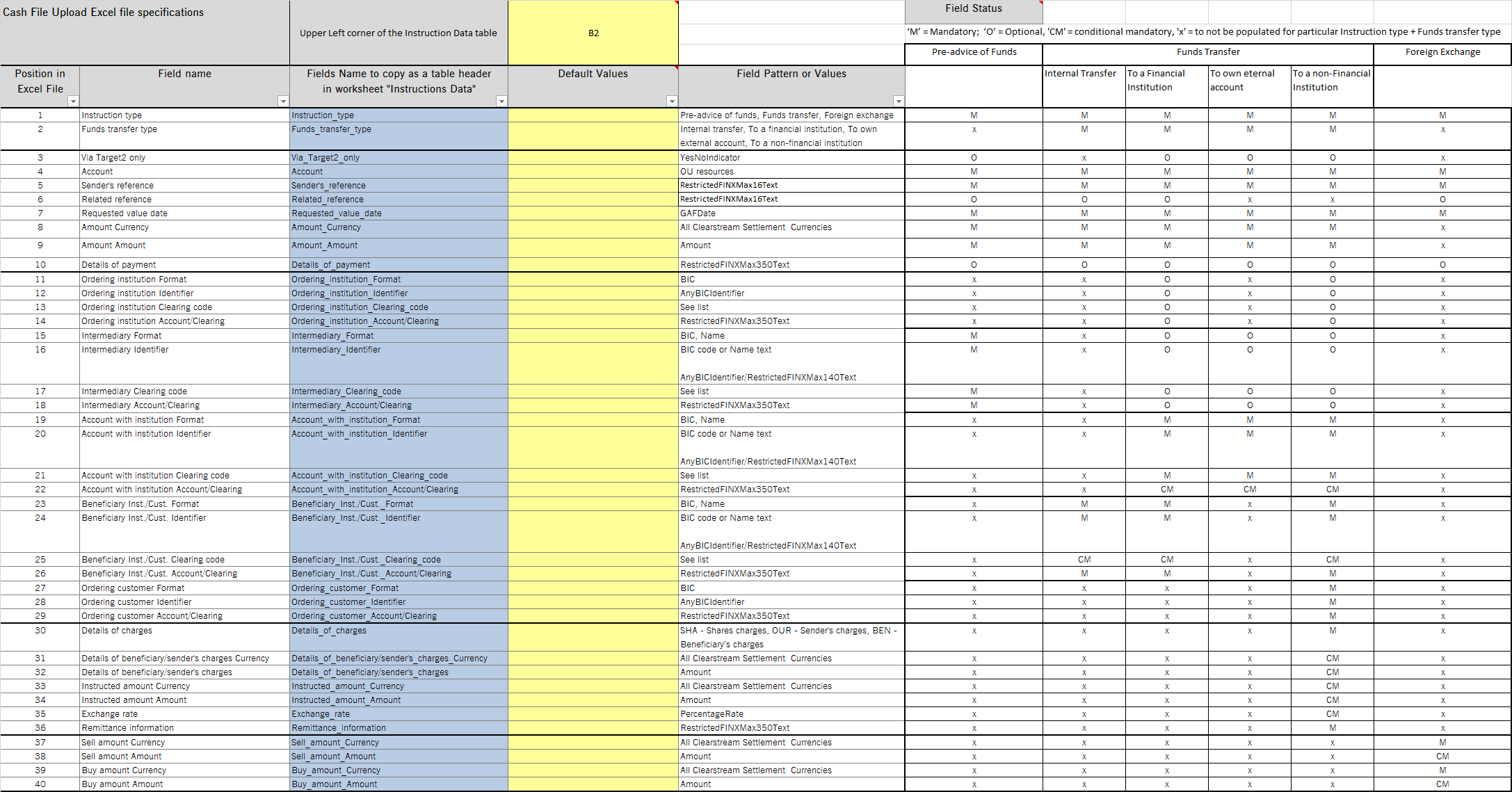The width and height of the screenshot is (1512, 792).
Task: Open the Field name column filter dropdown
Action: [x=283, y=102]
